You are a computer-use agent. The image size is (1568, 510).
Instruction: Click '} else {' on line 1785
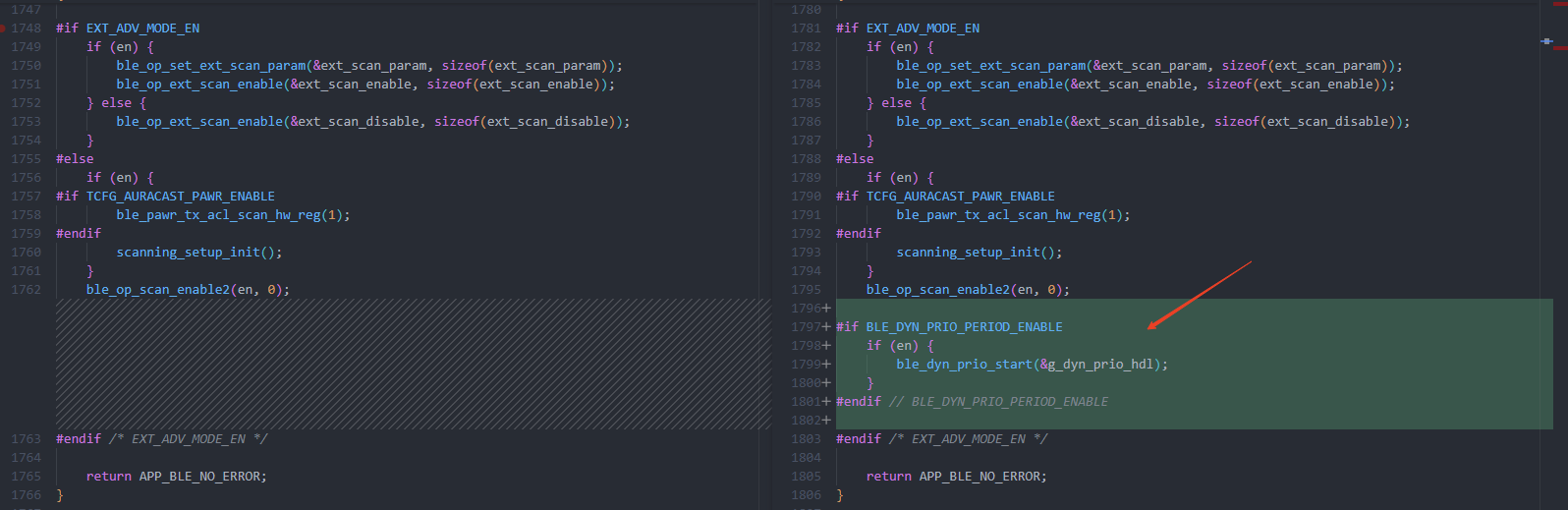pyautogui.click(x=896, y=103)
